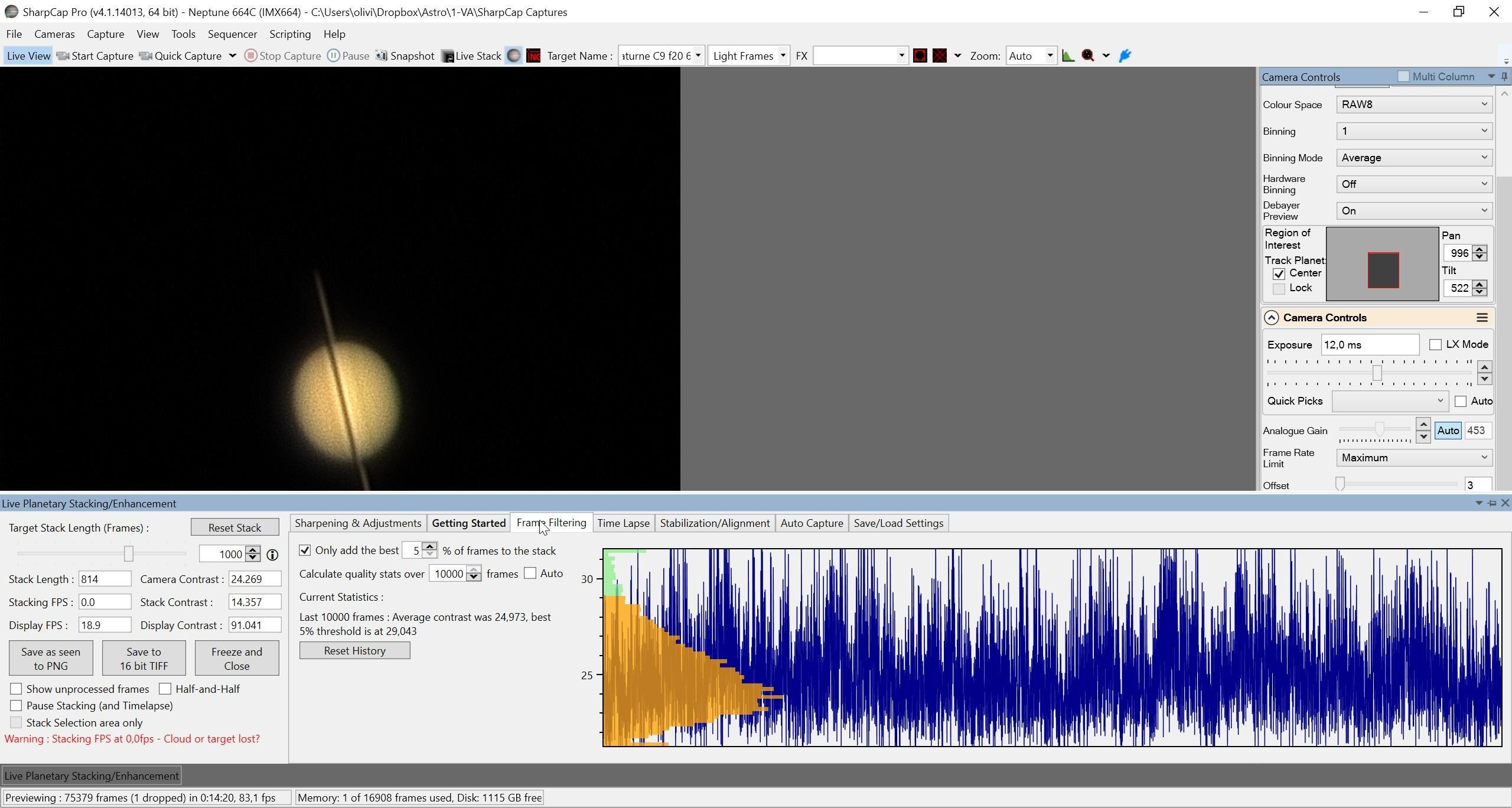
Task: Open the Colour Space RAW8 dropdown
Action: (x=1415, y=105)
